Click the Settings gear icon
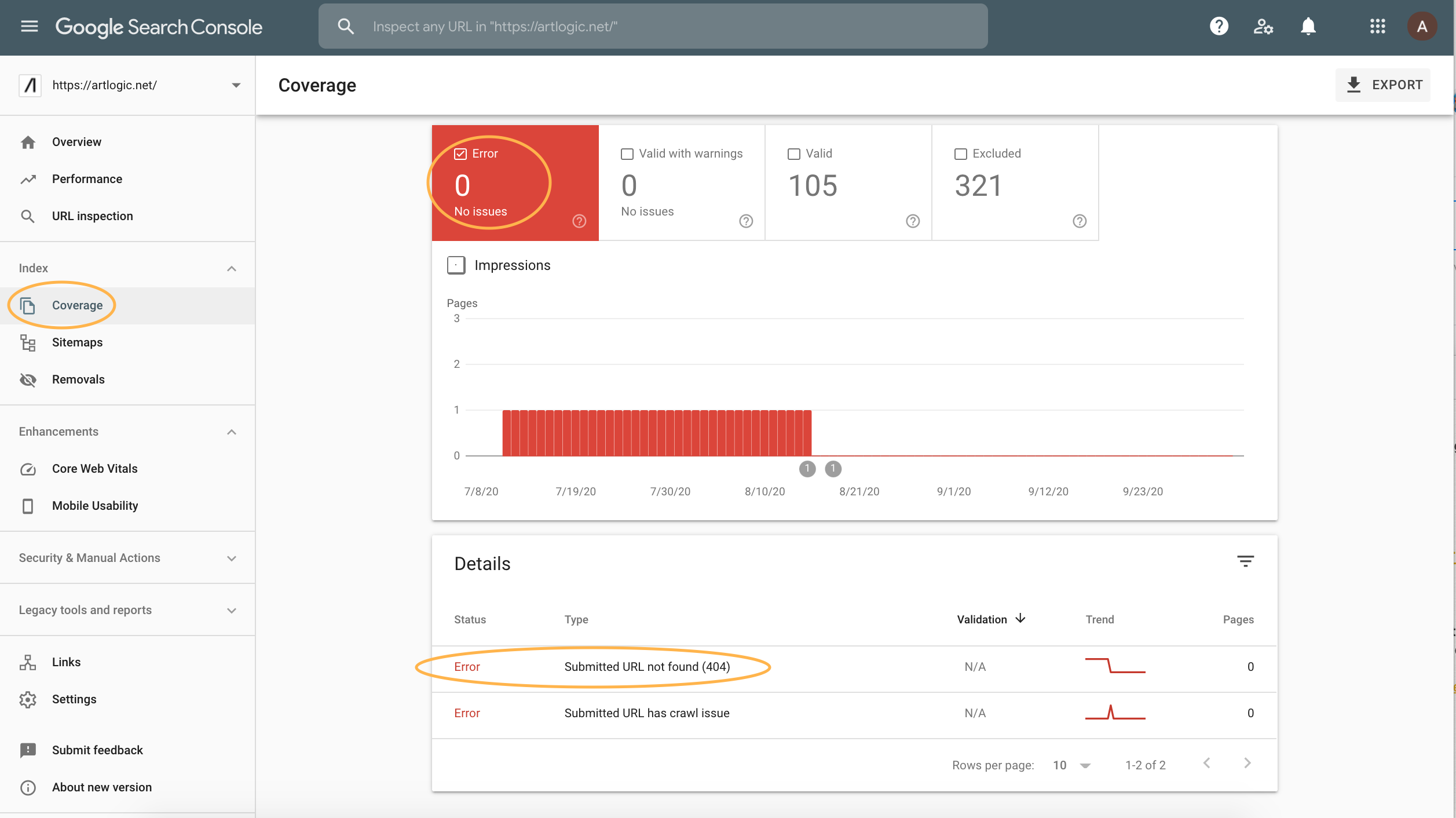This screenshot has width=1456, height=818. point(28,700)
